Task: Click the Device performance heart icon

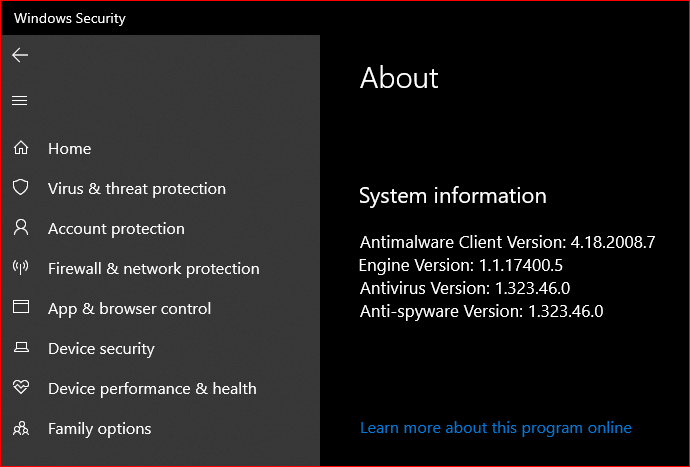Action: pos(20,388)
